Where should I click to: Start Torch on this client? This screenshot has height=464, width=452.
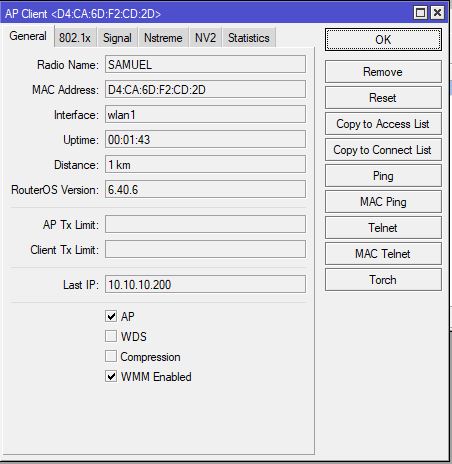click(383, 280)
